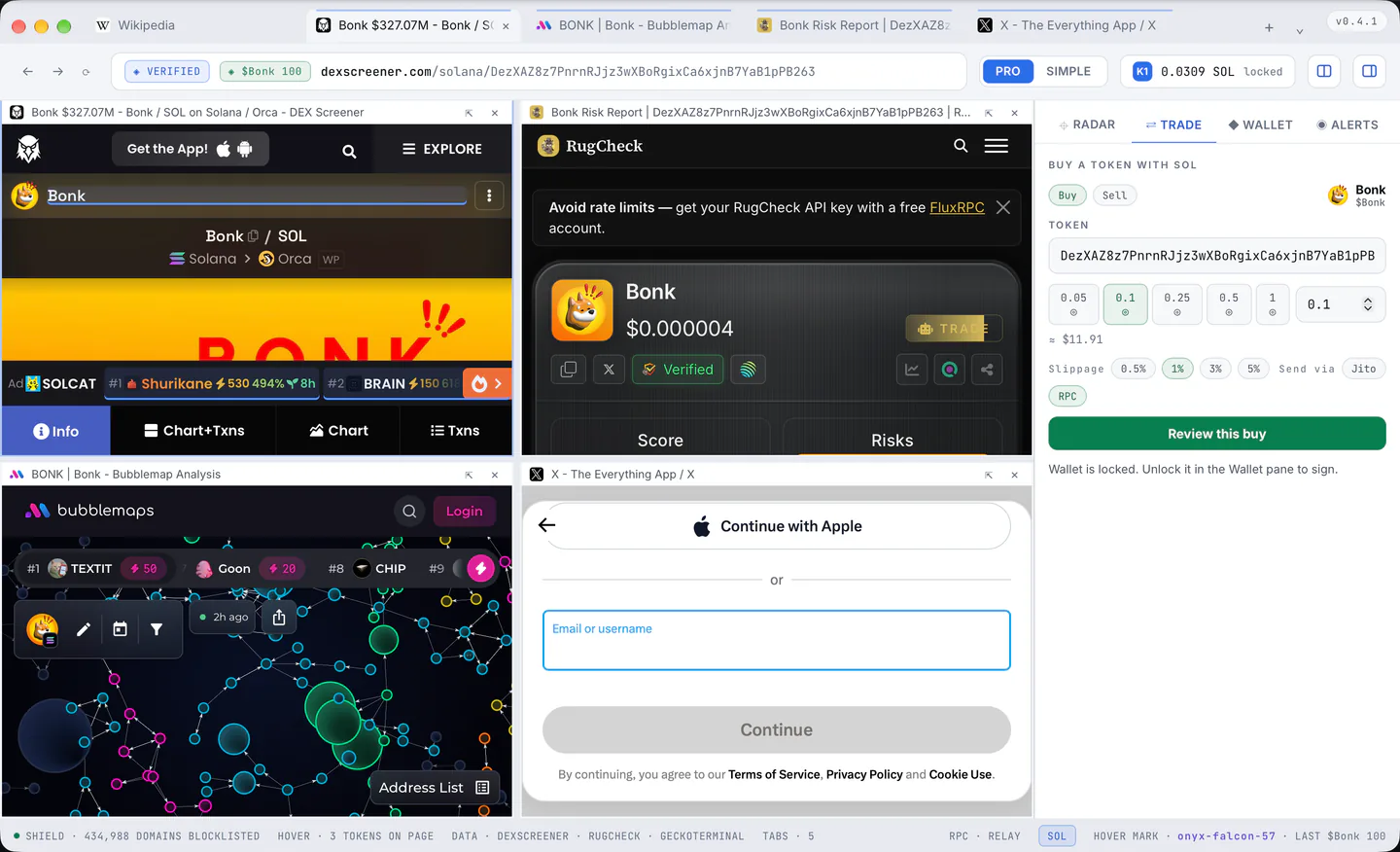The height and width of the screenshot is (852, 1400).
Task: Send via RPC option
Action: [1067, 396]
